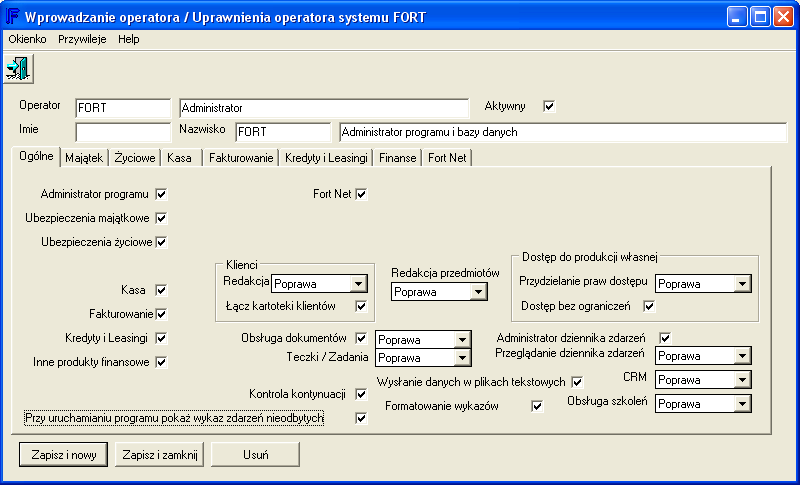Toggle Obsługa dokumentów checkbox

(361, 338)
